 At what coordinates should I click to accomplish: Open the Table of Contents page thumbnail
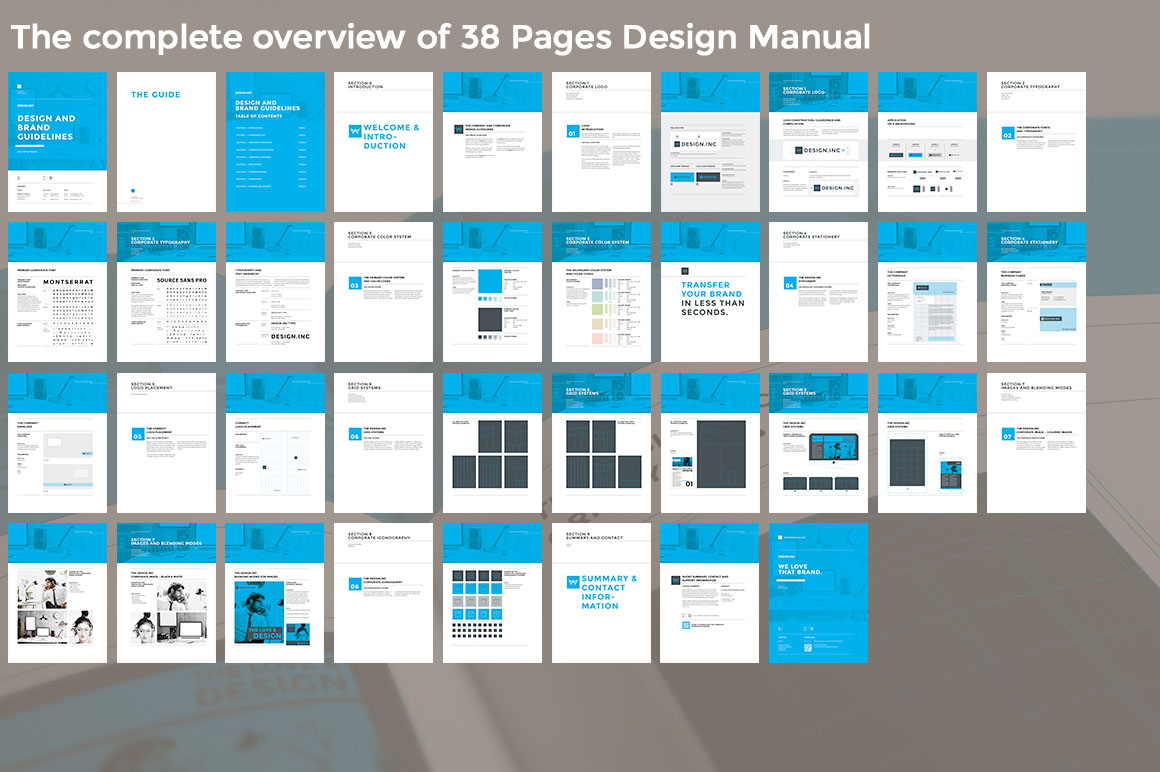coord(275,141)
